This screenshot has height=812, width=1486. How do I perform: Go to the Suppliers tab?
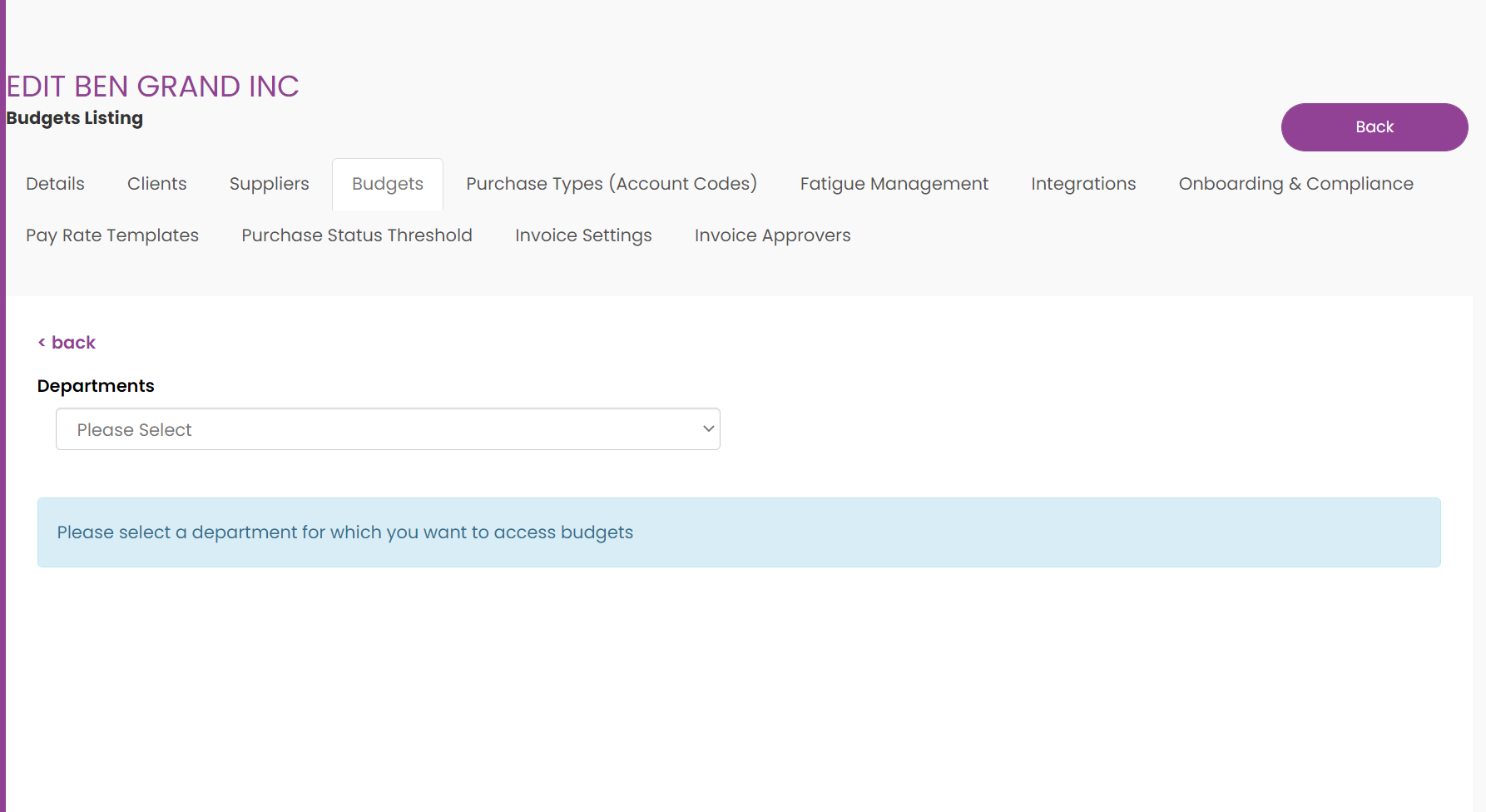click(x=269, y=184)
